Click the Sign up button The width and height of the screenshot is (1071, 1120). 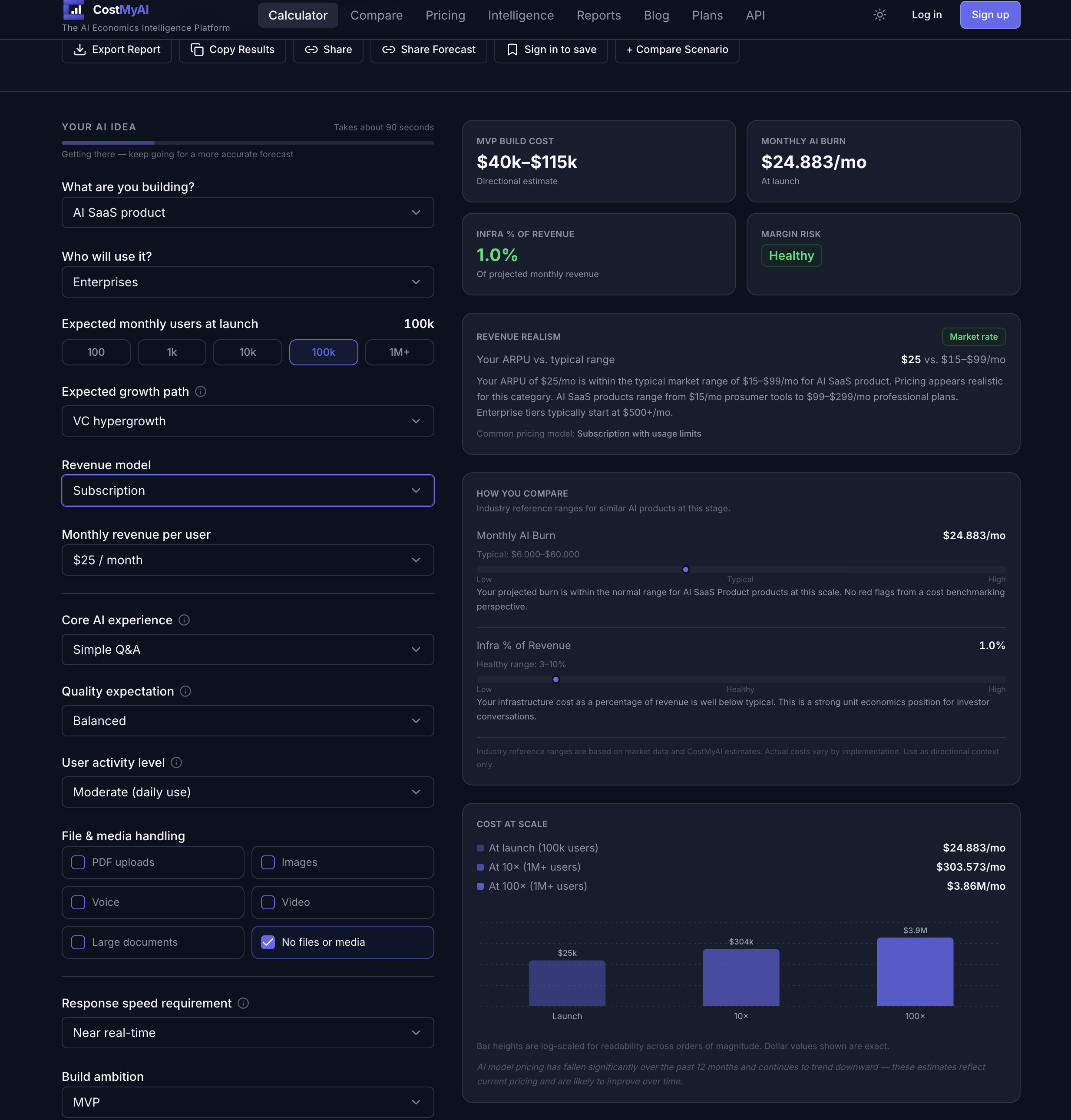tap(990, 15)
